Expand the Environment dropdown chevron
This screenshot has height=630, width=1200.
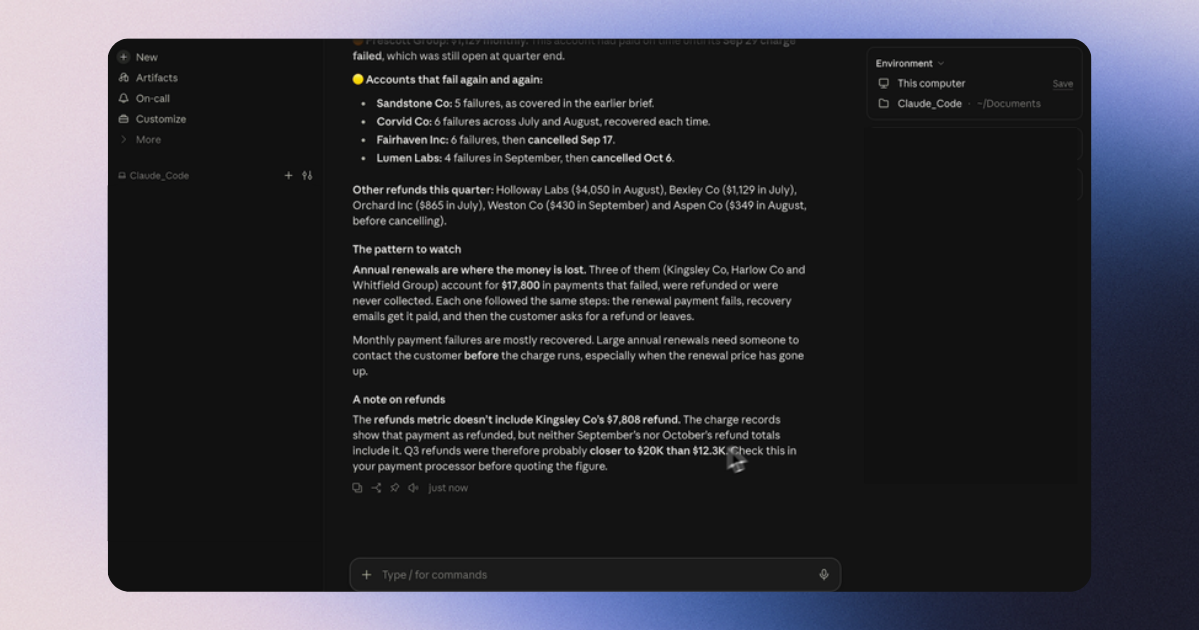(x=940, y=63)
